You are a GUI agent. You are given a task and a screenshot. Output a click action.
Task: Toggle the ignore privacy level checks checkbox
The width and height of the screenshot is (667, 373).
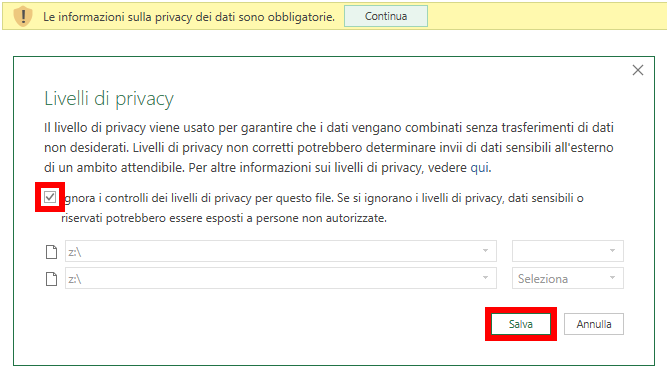(50, 197)
